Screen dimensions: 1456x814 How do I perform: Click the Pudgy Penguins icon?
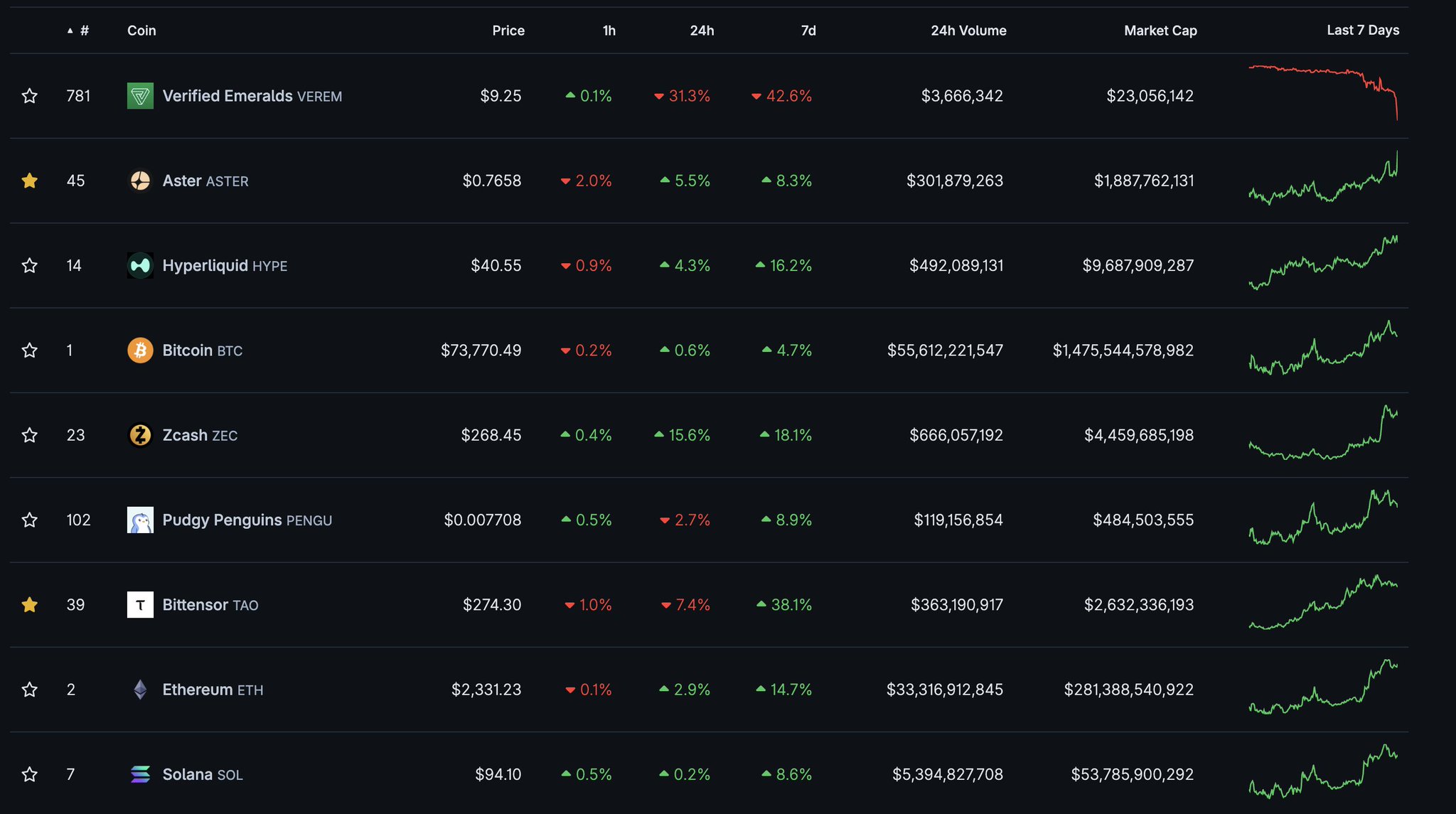coord(140,520)
